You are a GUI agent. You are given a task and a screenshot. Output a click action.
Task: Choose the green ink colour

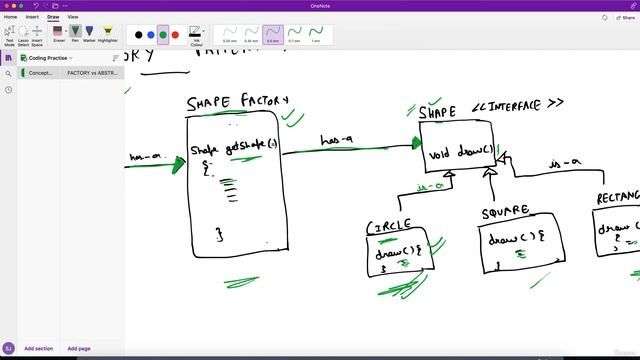(x=163, y=35)
